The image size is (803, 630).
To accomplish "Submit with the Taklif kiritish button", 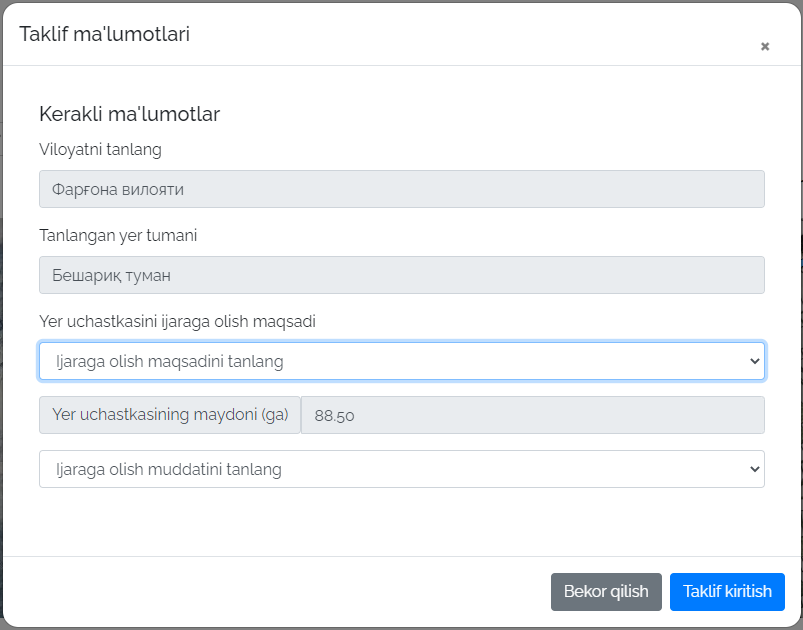I will coord(727,591).
